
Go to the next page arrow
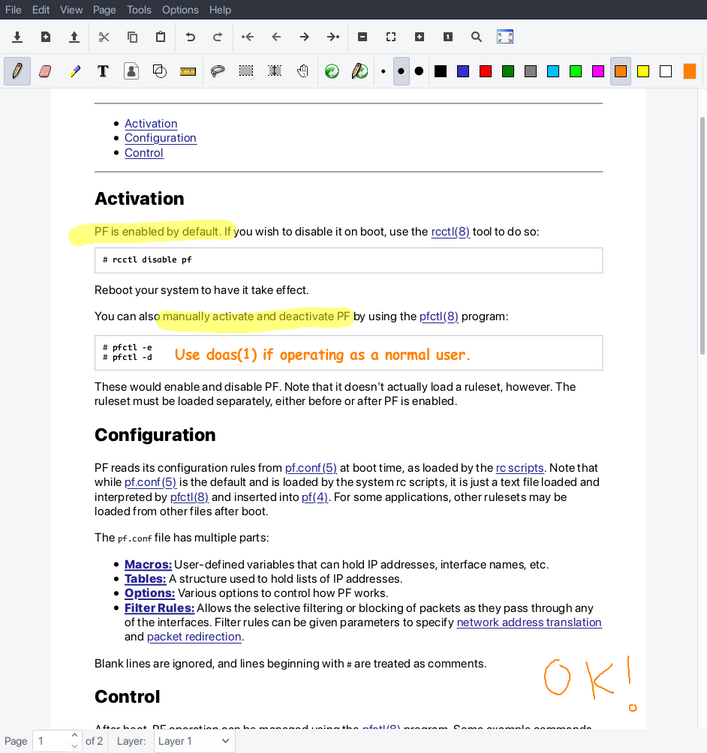pyautogui.click(x=305, y=37)
